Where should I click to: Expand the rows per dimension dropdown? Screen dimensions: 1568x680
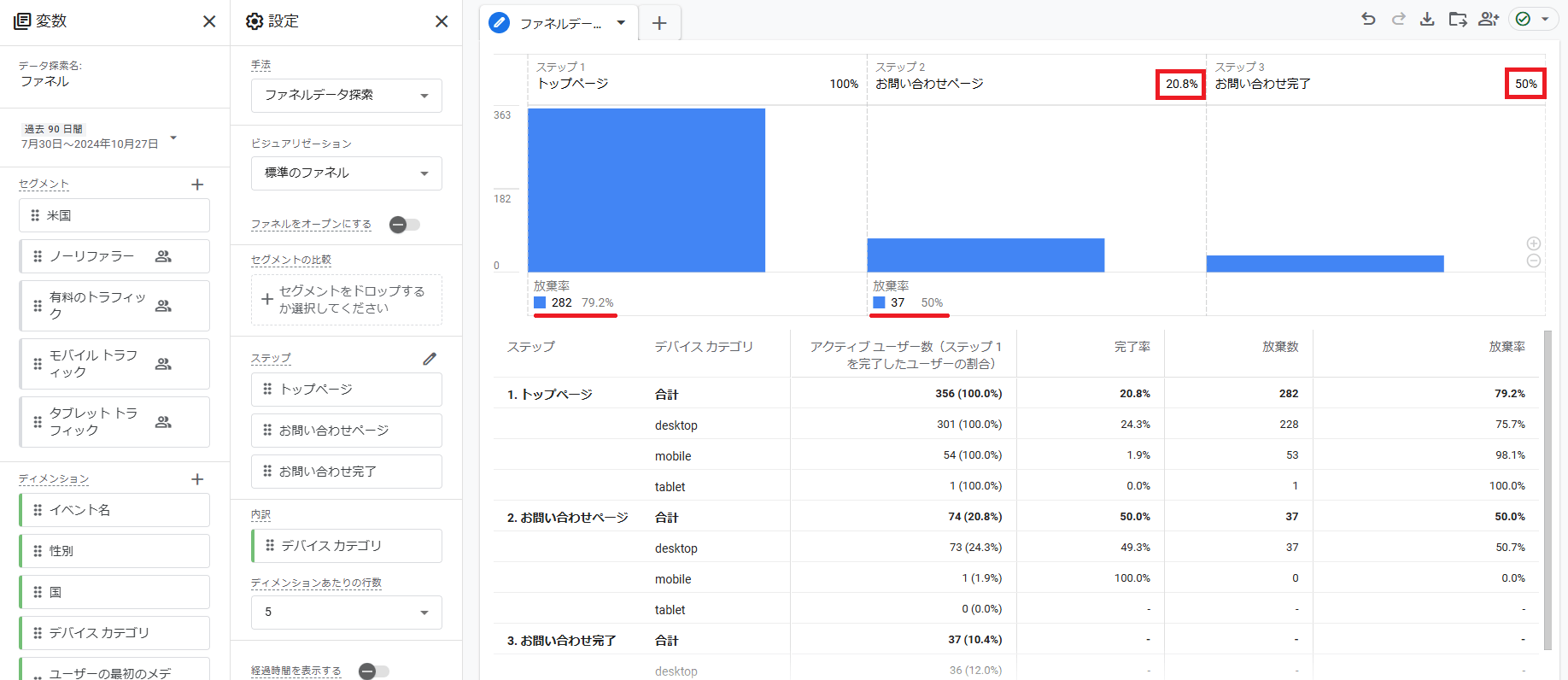click(x=346, y=613)
